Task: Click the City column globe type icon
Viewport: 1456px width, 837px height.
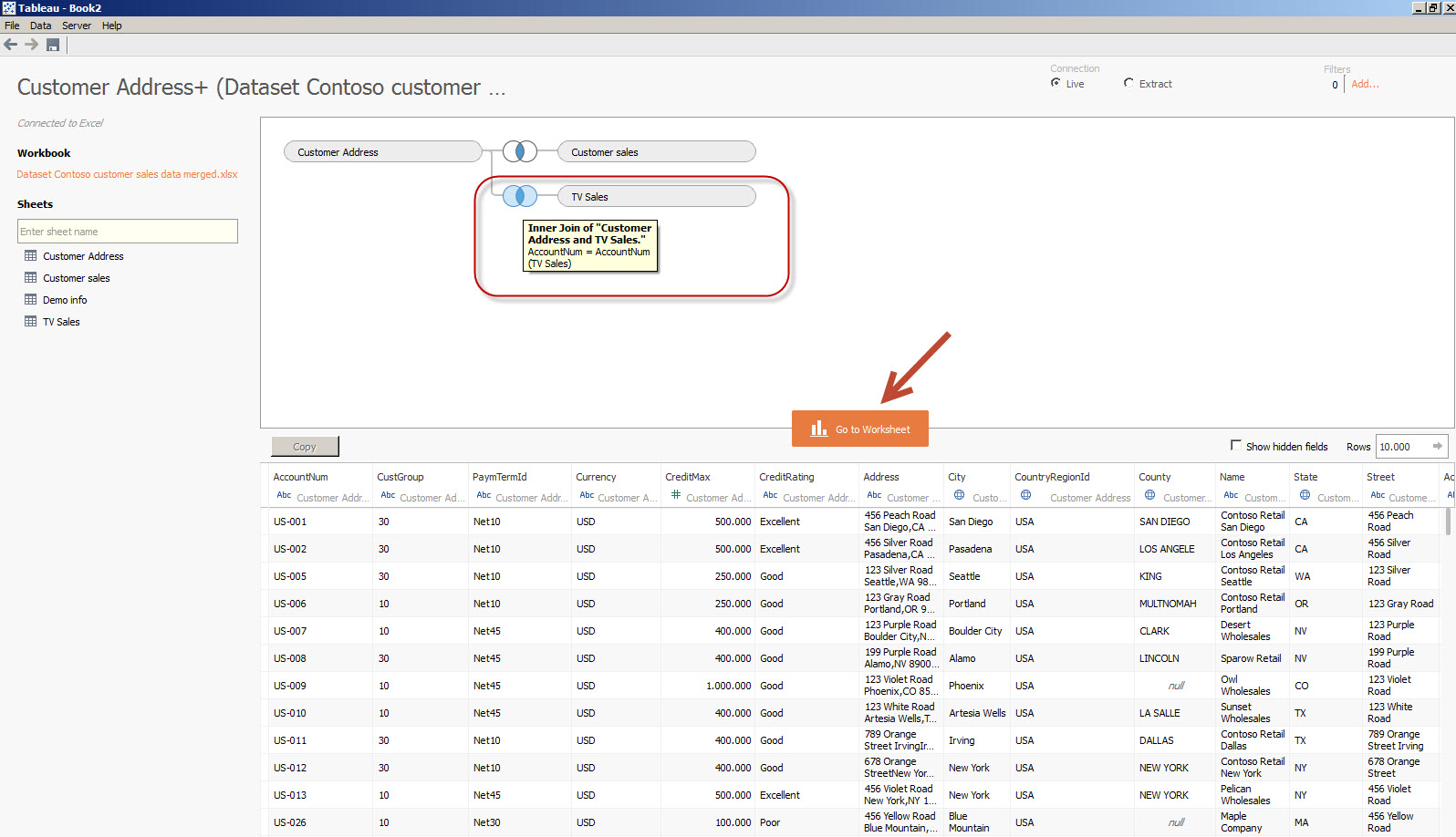Action: pos(959,495)
